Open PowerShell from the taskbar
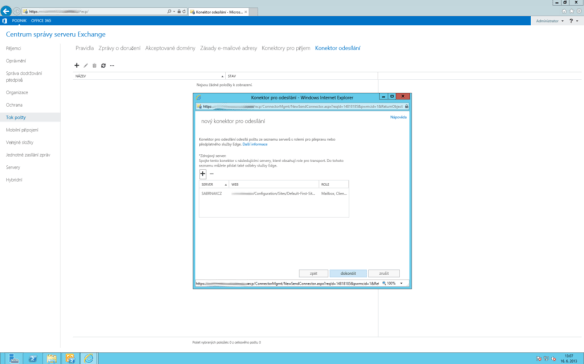 [33, 358]
